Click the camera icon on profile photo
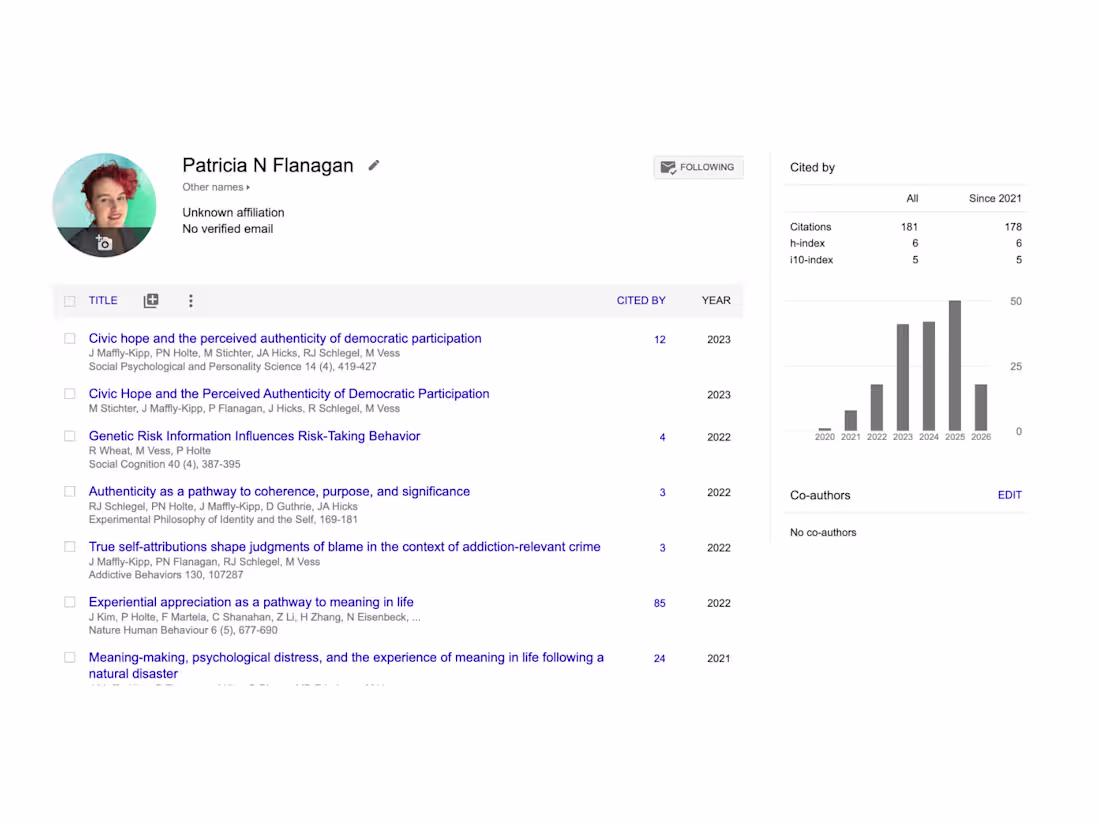 [x=103, y=242]
